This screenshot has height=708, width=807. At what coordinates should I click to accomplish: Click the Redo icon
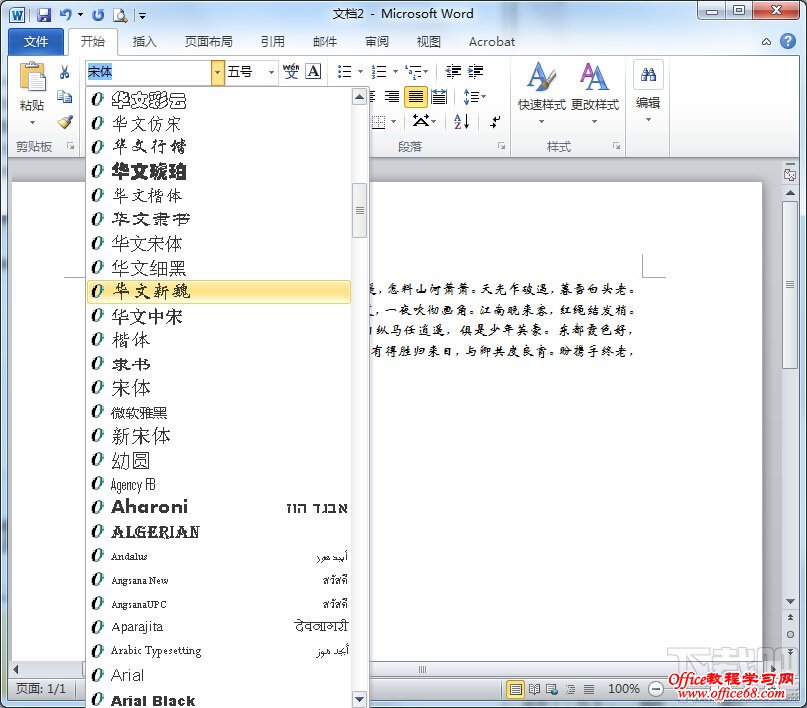(98, 15)
